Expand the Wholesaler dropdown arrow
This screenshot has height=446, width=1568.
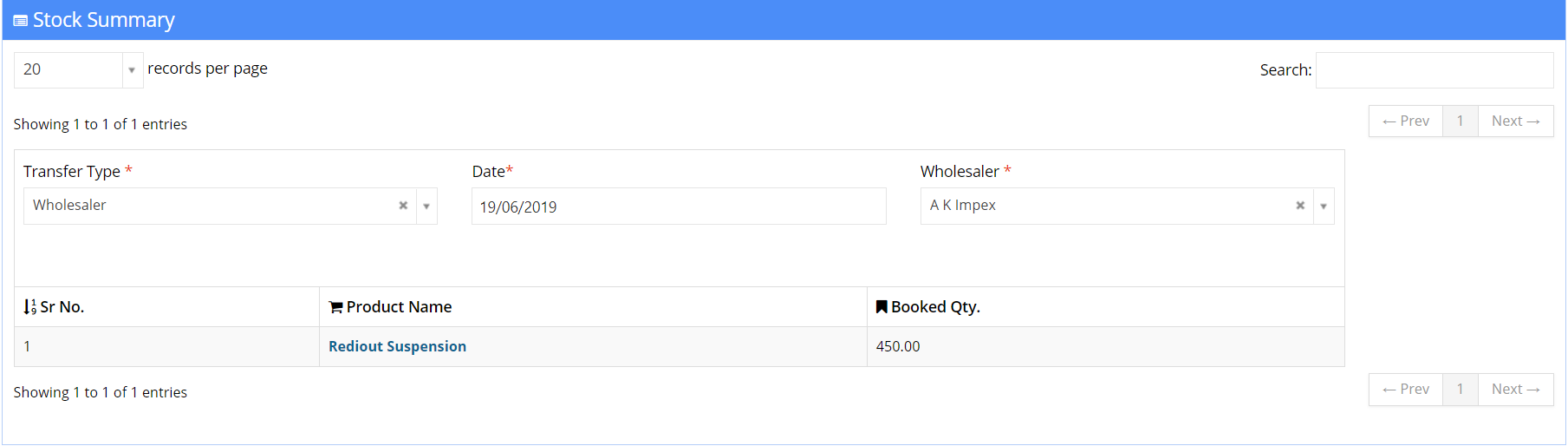(1324, 207)
